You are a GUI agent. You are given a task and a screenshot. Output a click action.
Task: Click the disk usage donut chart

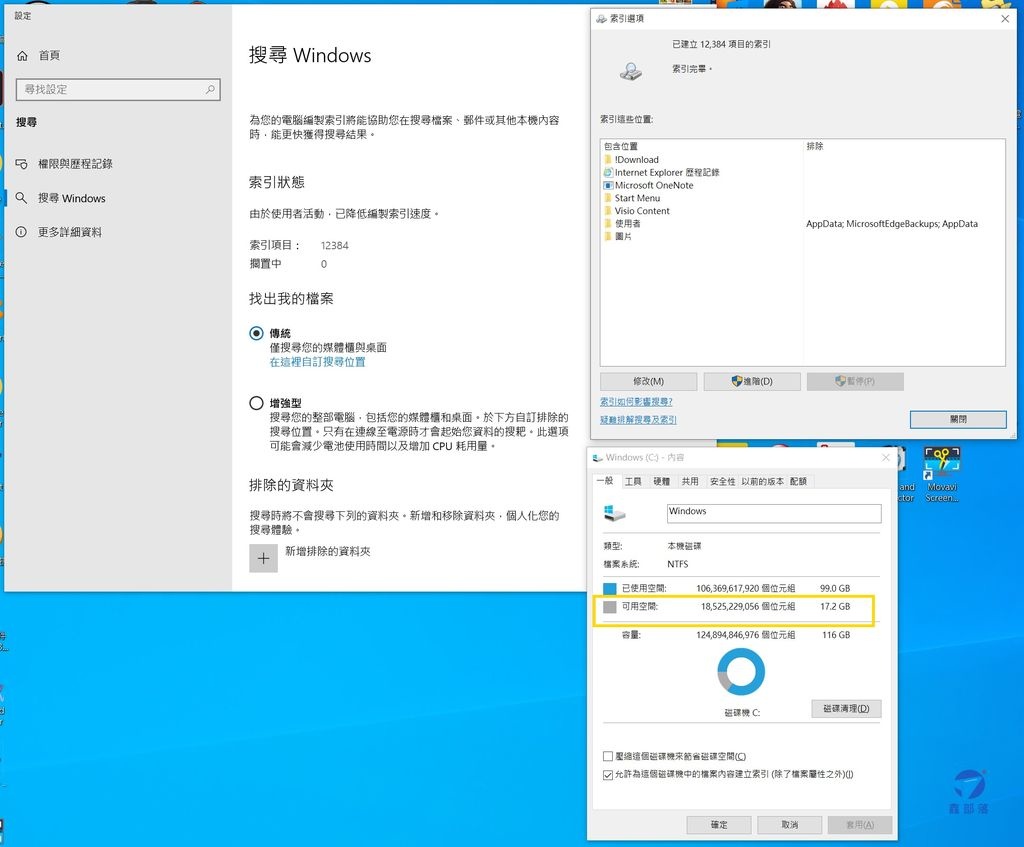(x=741, y=672)
